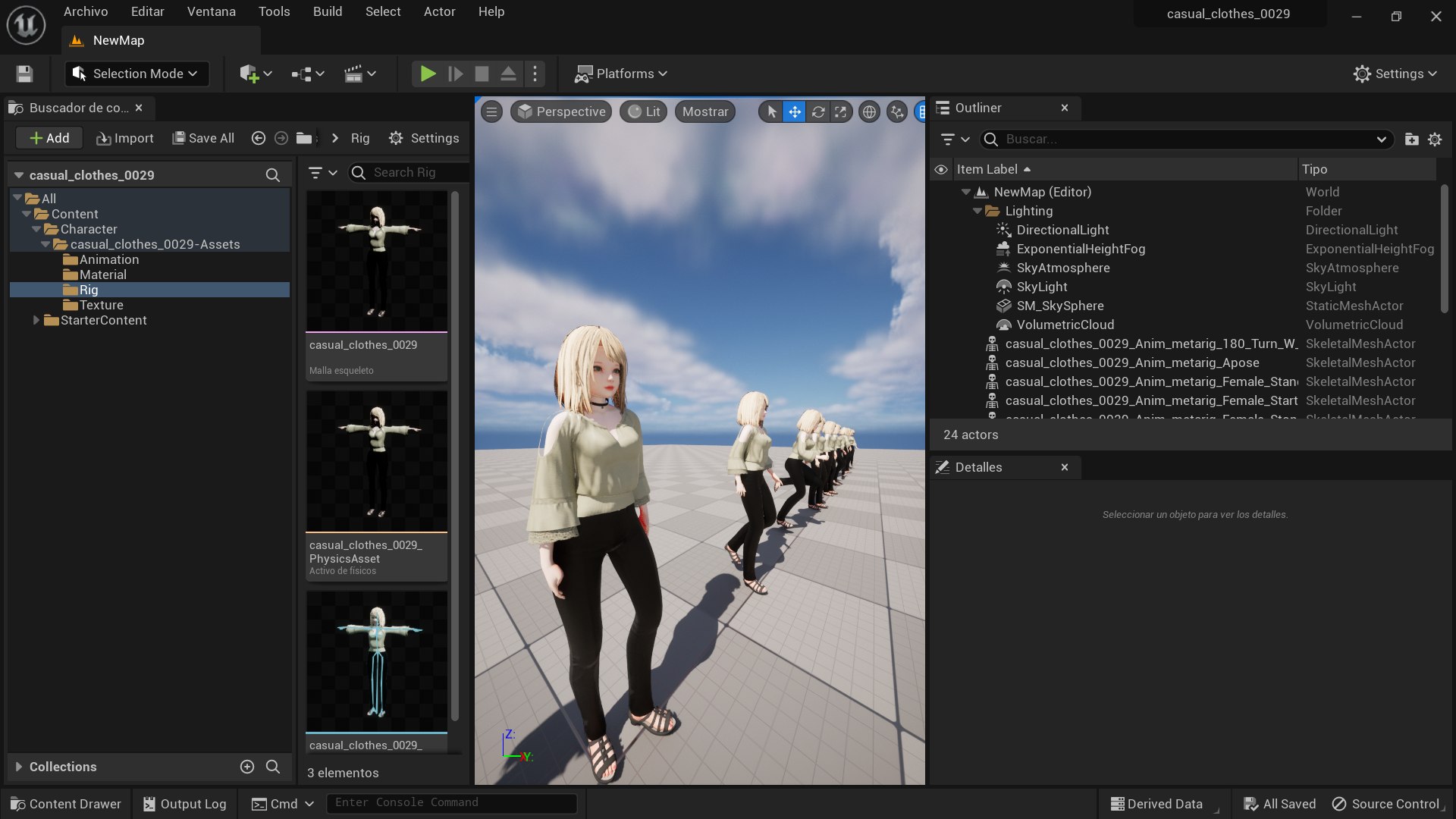Open the quick add content cube icon
This screenshot has width=1456, height=819.
coord(256,74)
